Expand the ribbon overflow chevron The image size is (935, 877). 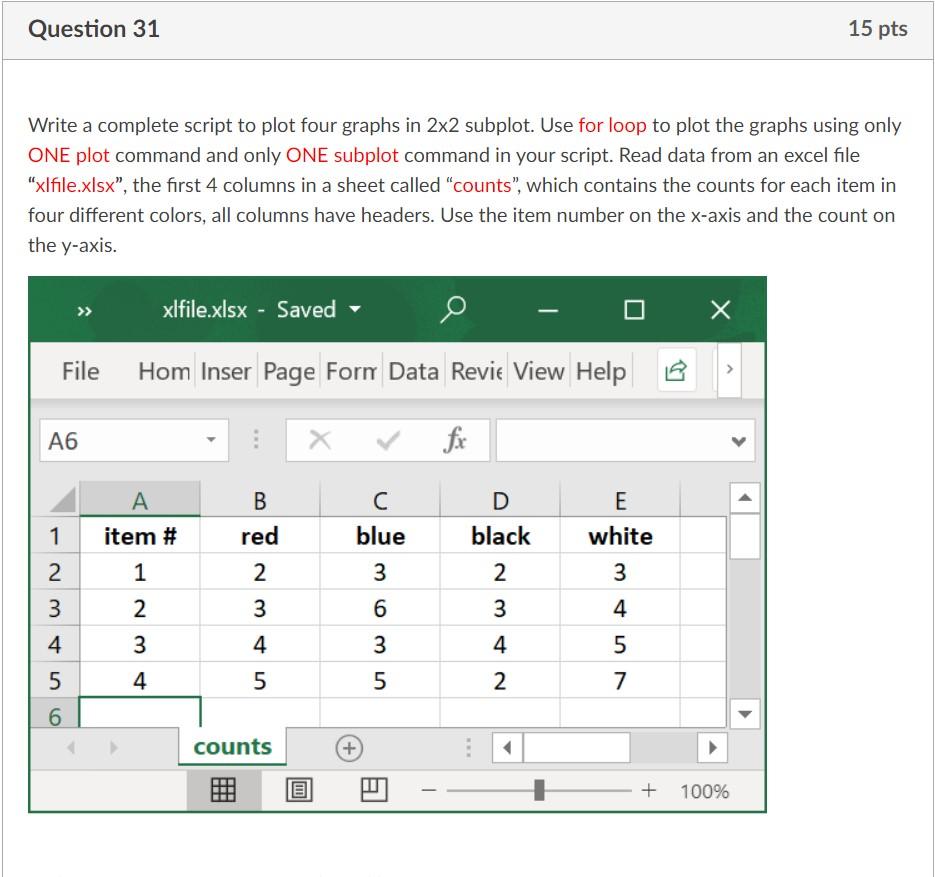(729, 369)
